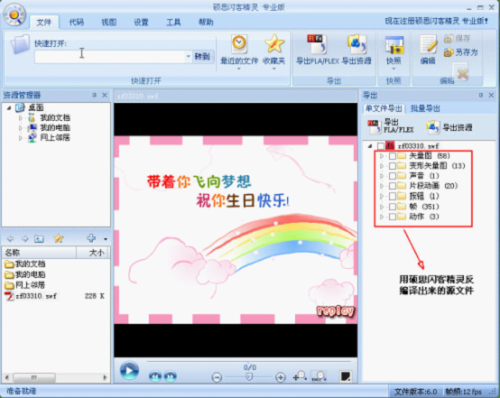The width and height of the screenshot is (500, 398).
Task: Click the 快照 snapshot icon
Action: coord(394,45)
